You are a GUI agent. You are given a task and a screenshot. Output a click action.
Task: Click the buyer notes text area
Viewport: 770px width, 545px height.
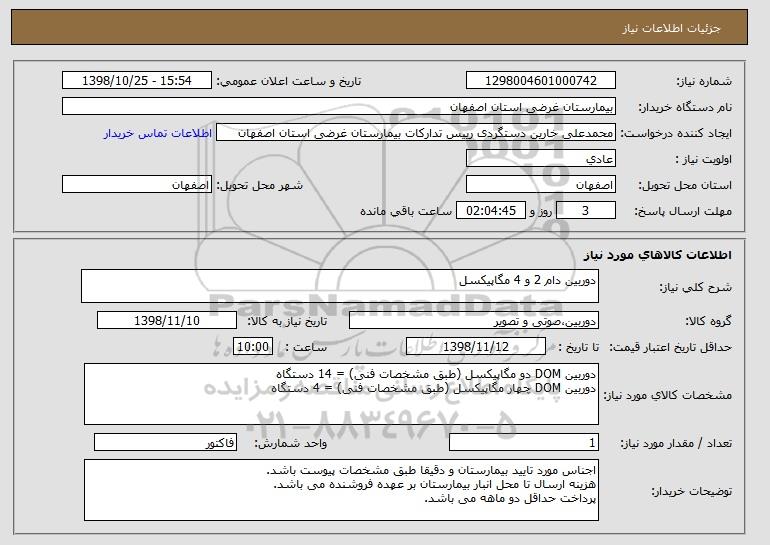[x=341, y=490]
